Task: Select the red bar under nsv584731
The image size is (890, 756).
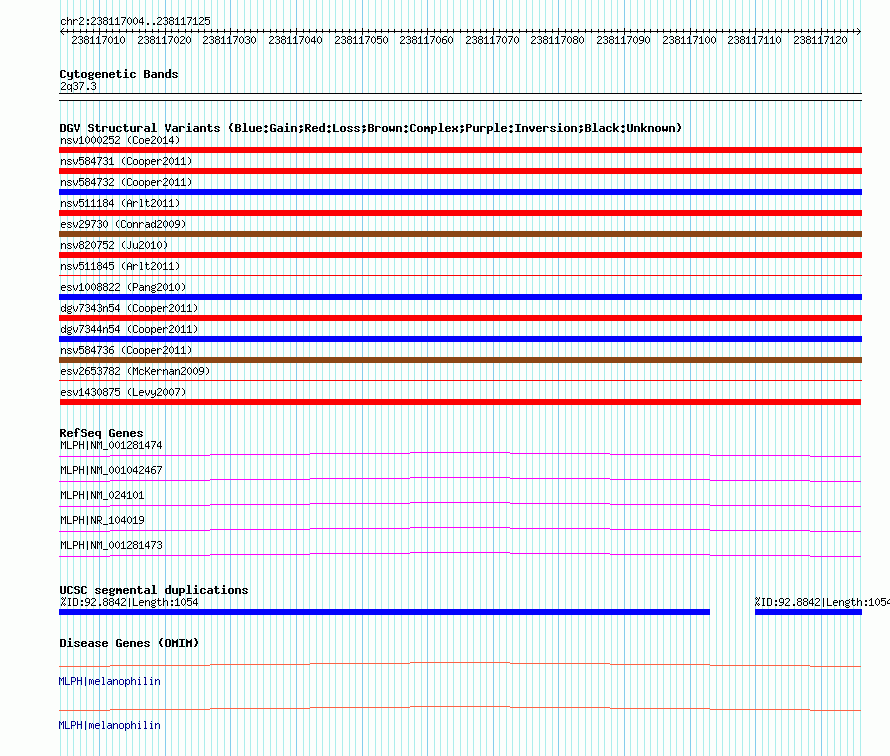Action: [460, 171]
